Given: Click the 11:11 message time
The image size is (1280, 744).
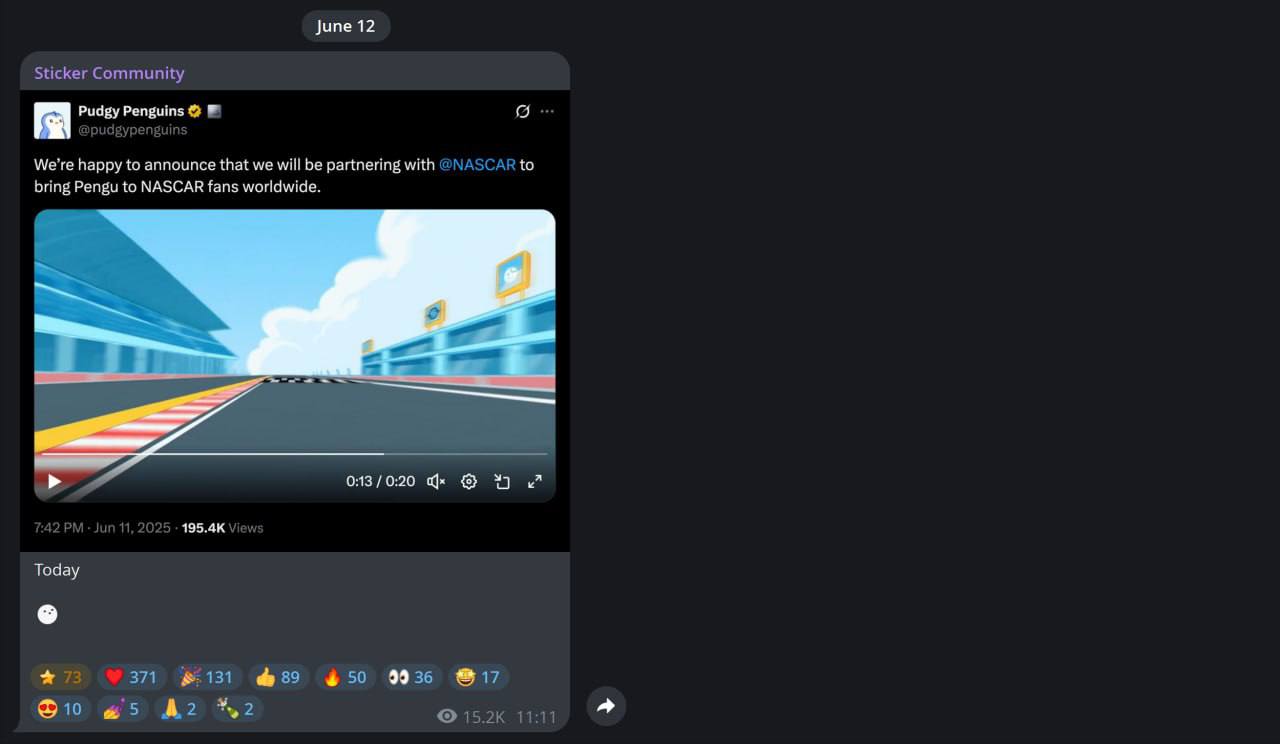Looking at the screenshot, I should coord(536,716).
